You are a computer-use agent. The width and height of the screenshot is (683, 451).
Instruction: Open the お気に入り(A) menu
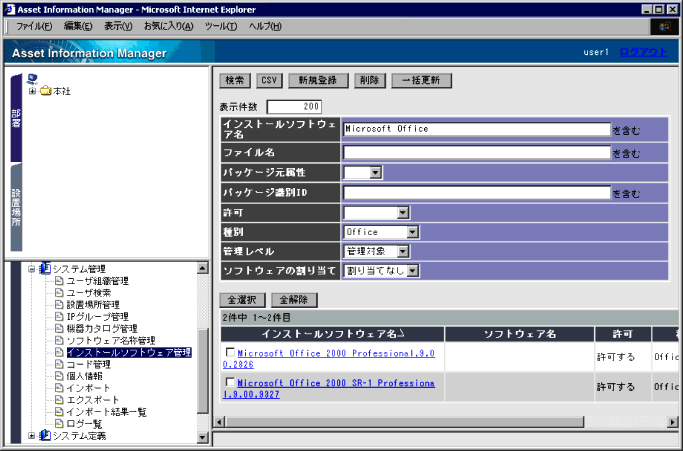click(169, 27)
